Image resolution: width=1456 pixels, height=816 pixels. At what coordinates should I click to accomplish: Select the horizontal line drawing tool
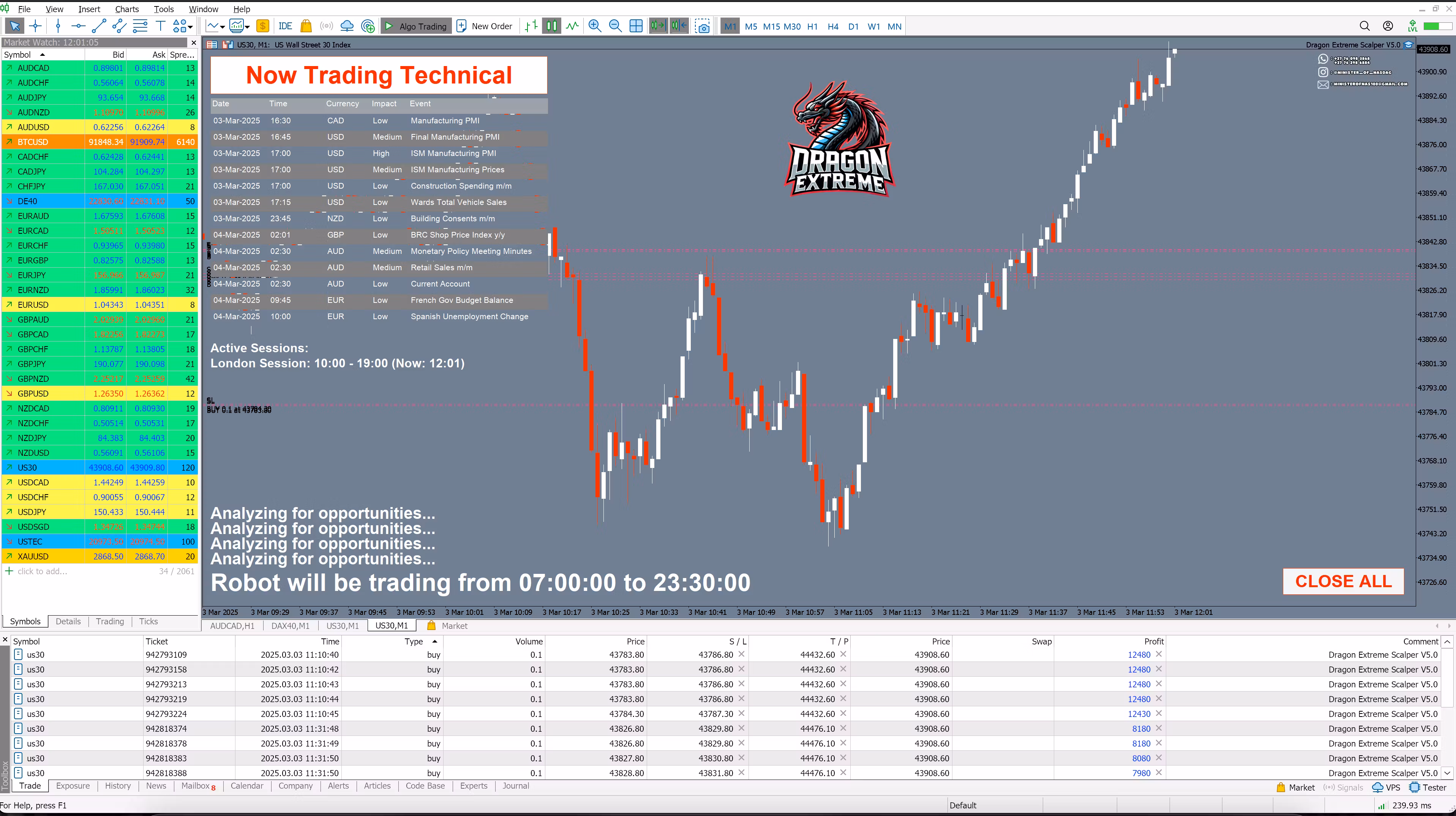point(78,26)
